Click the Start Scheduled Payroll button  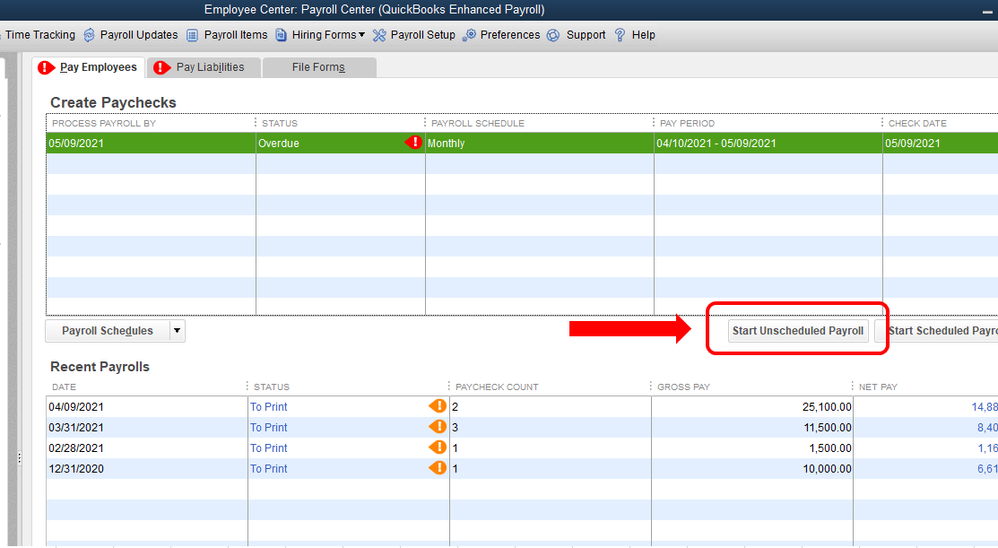(x=936, y=331)
